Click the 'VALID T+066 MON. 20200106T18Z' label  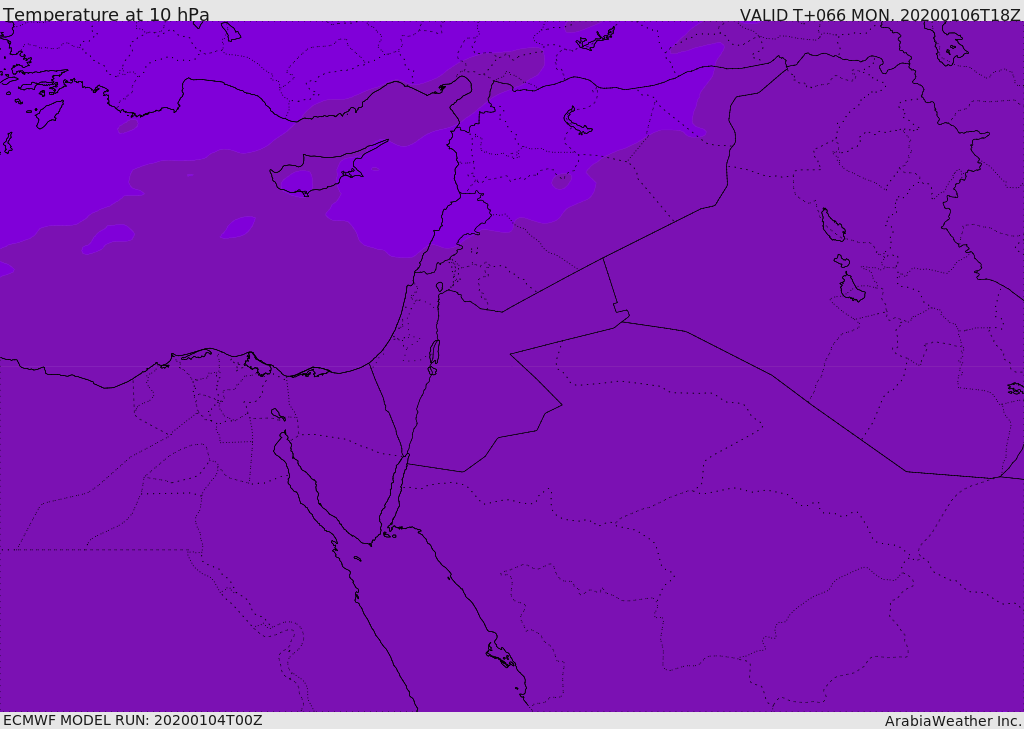click(880, 14)
